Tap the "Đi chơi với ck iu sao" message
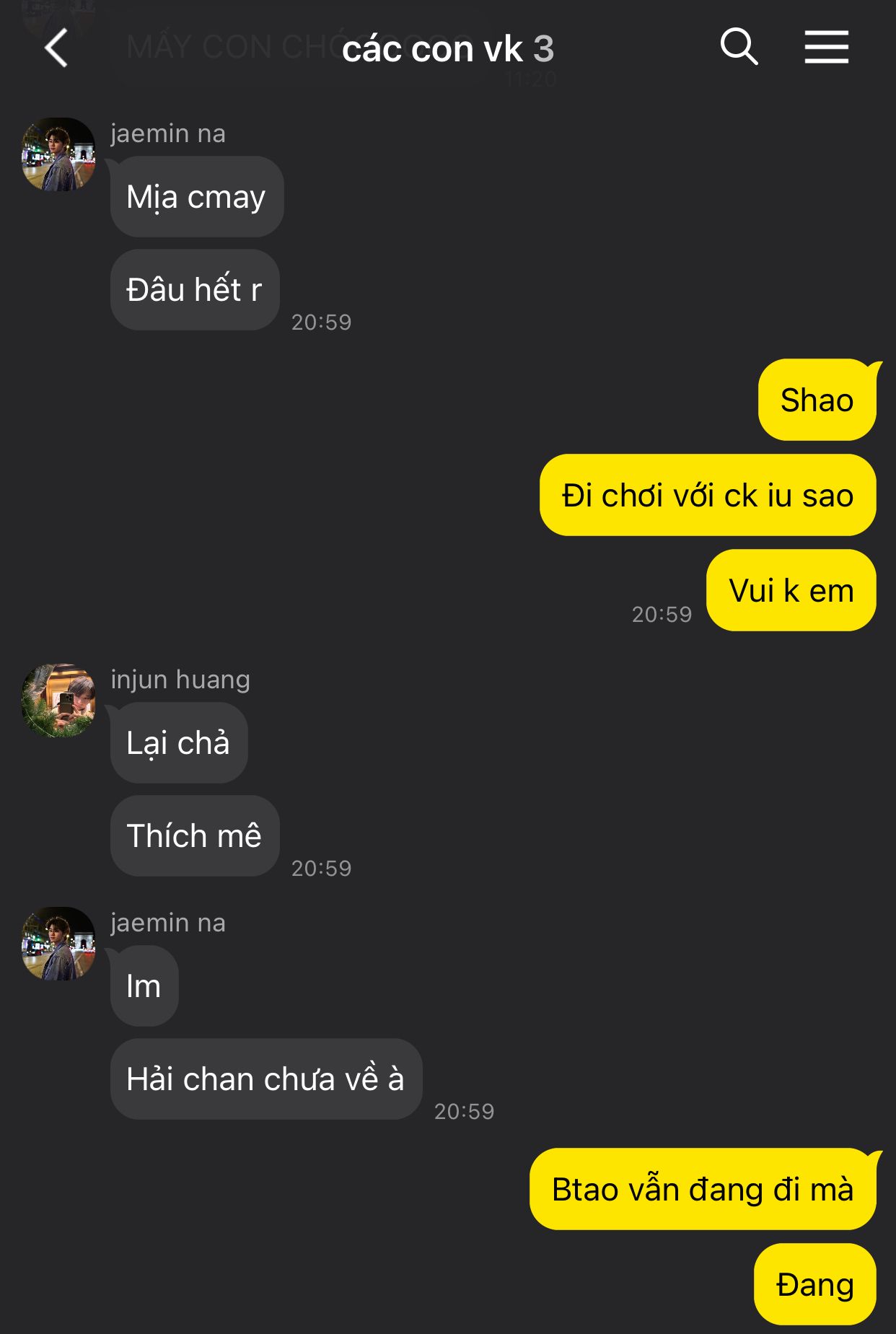The image size is (896, 1334). [708, 496]
